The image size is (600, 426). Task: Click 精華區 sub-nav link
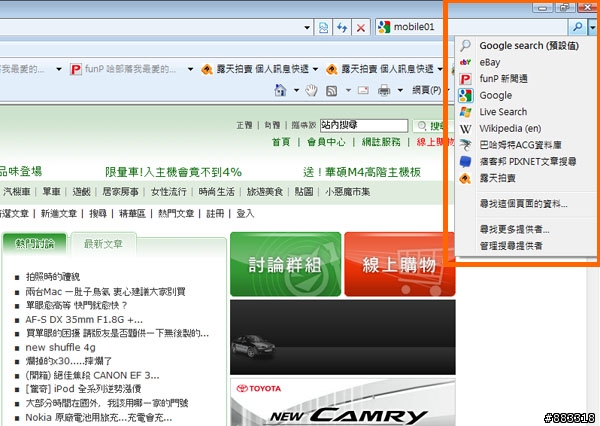(132, 214)
